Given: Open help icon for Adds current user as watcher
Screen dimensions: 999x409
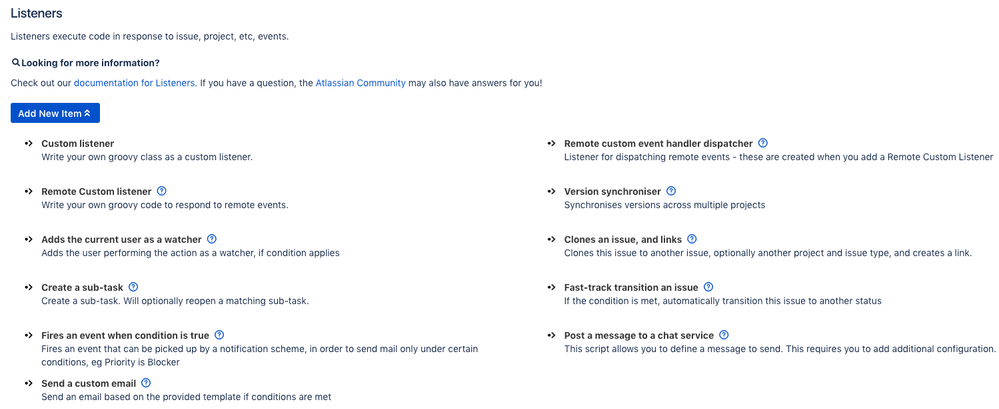Looking at the screenshot, I should (x=212, y=239).
